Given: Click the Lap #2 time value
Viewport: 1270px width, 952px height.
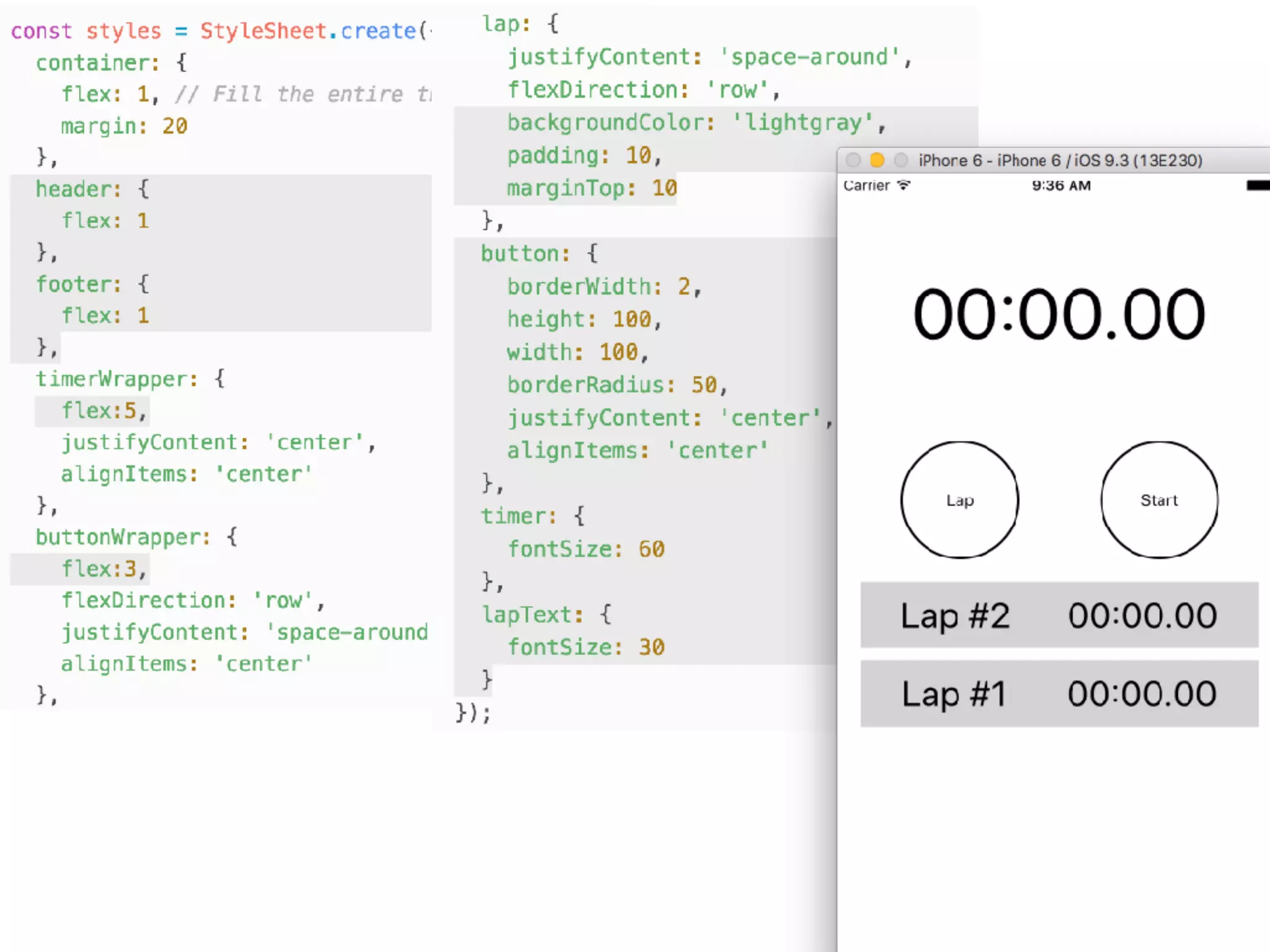Looking at the screenshot, I should (x=1142, y=616).
